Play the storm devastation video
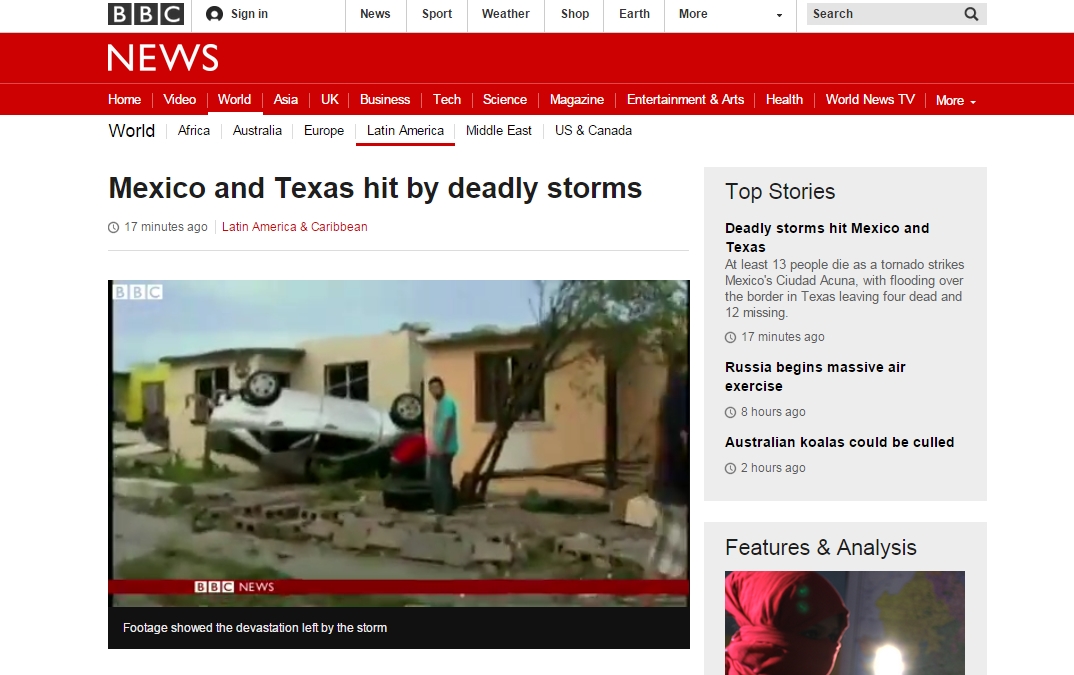This screenshot has width=1074, height=675. (x=399, y=443)
